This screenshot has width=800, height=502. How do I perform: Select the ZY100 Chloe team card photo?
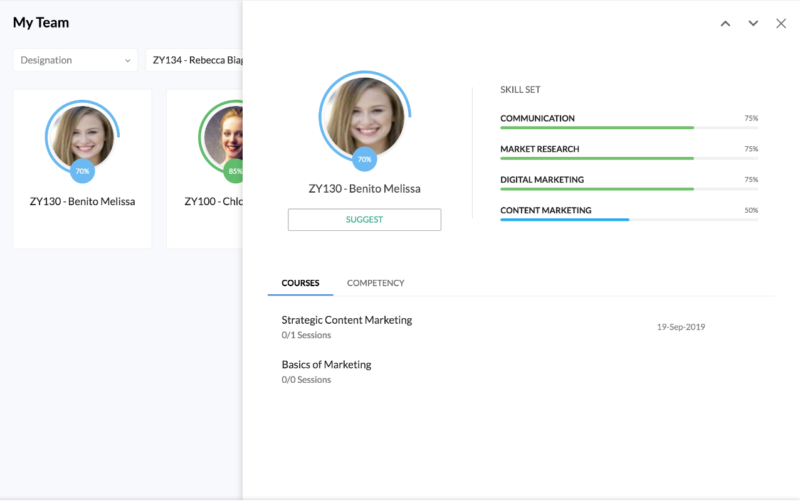point(230,135)
